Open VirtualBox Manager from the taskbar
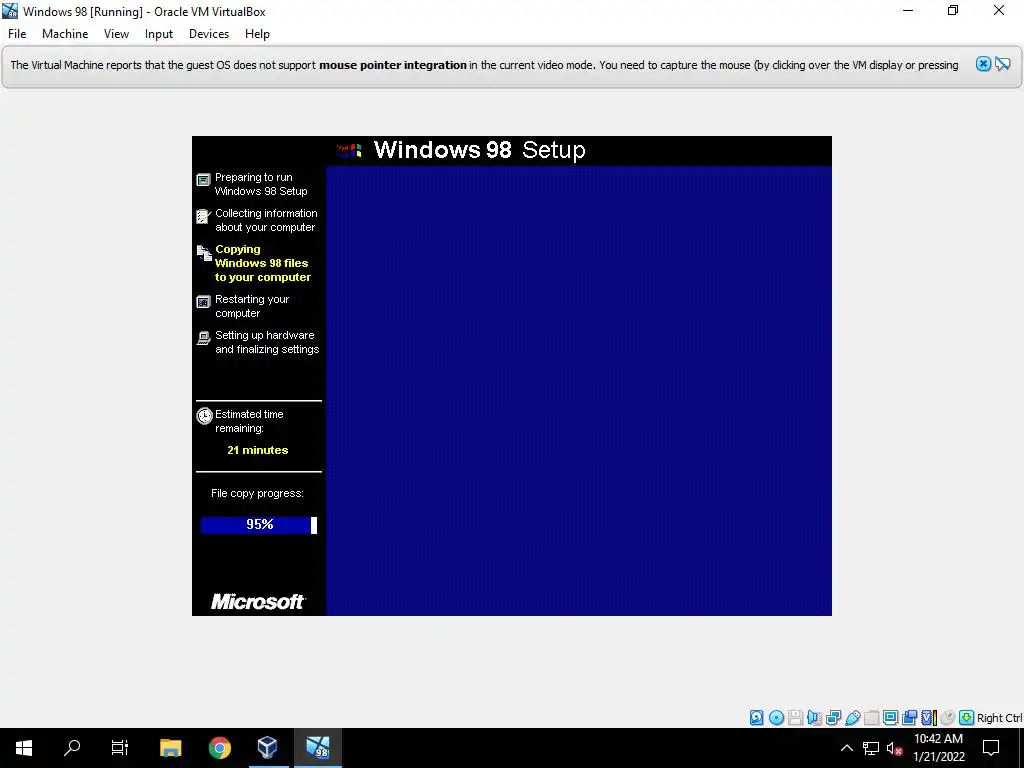Image resolution: width=1024 pixels, height=768 pixels. (x=267, y=748)
